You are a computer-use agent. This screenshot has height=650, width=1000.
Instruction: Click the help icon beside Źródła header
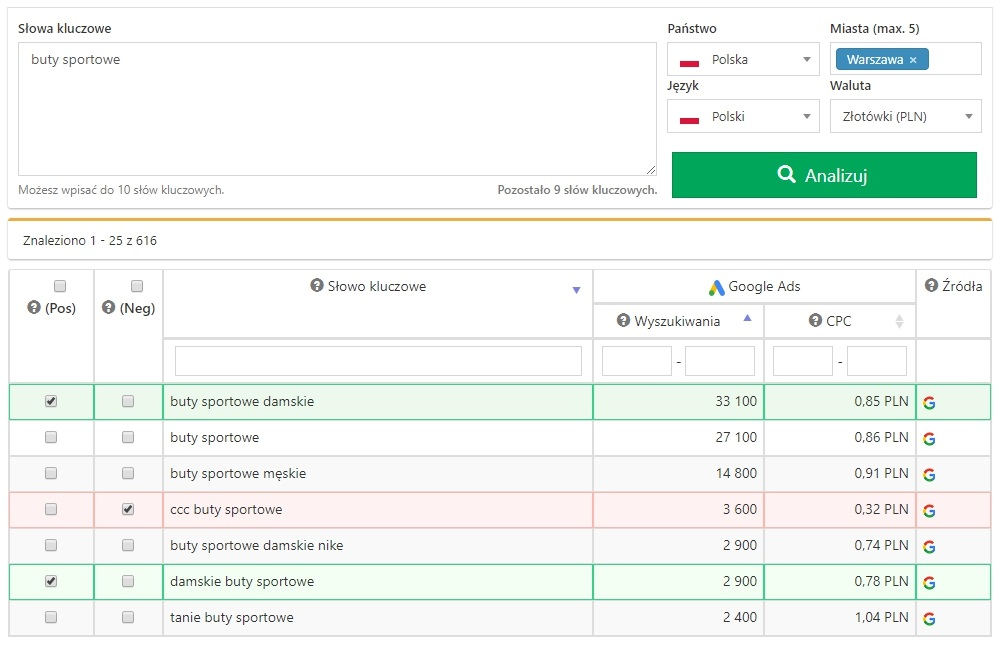click(931, 287)
